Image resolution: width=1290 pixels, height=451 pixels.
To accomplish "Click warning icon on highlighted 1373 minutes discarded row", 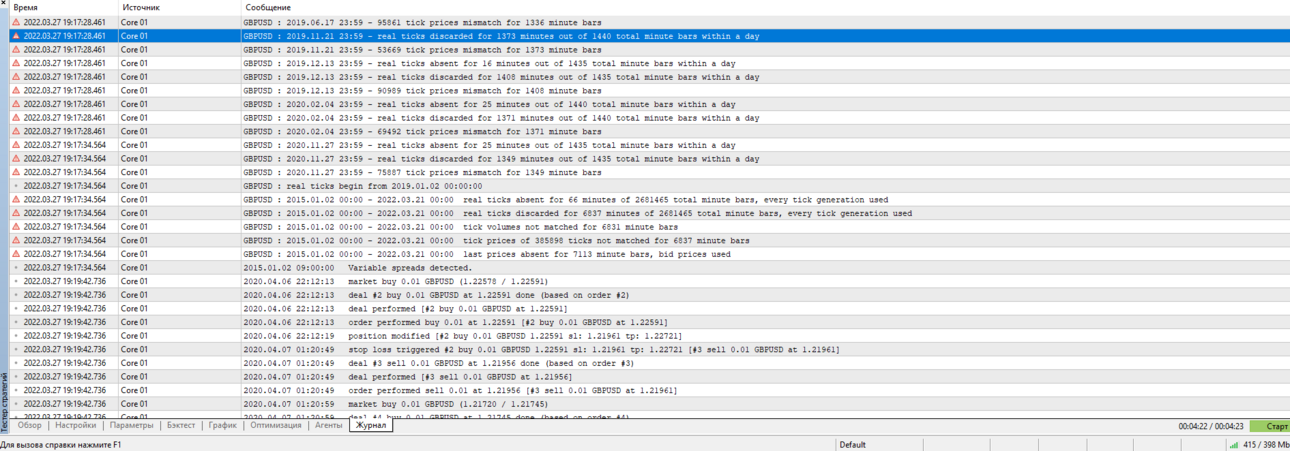I will pyautogui.click(x=16, y=36).
